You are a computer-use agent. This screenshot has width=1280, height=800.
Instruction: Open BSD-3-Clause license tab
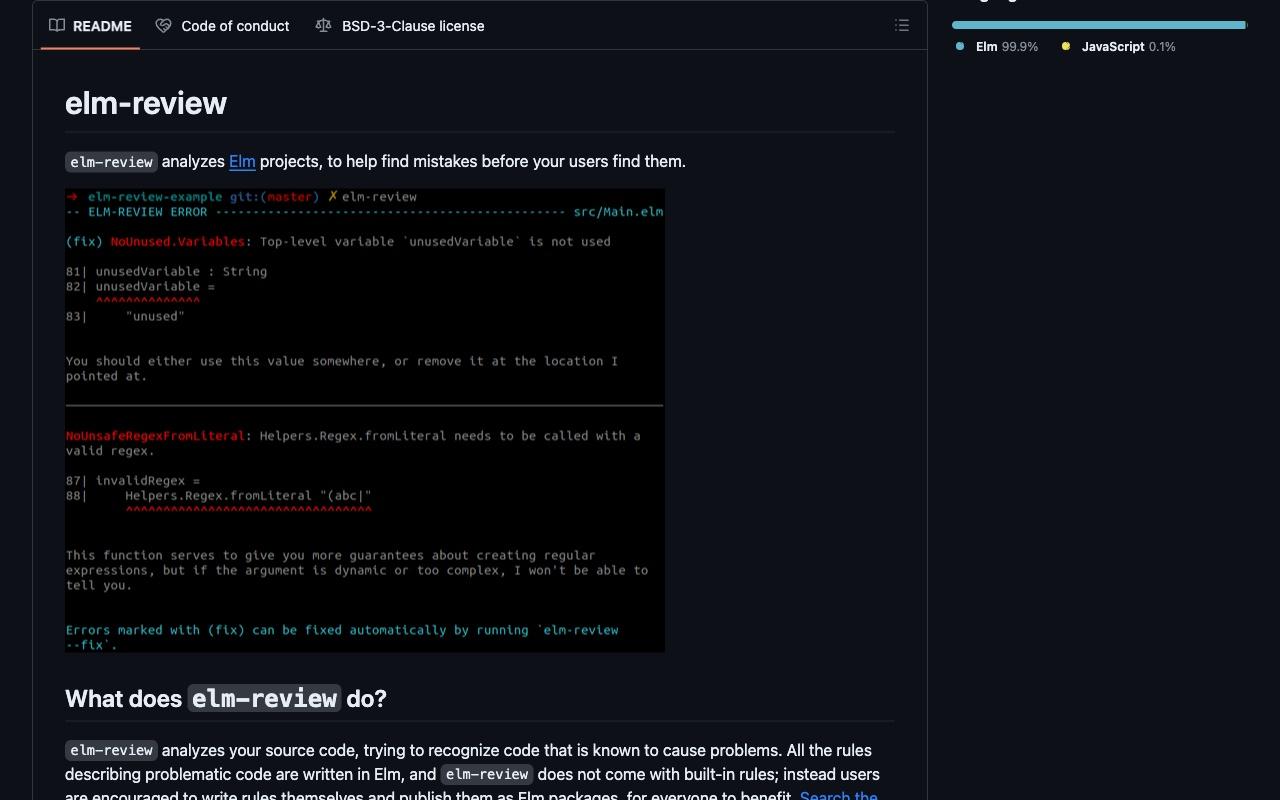click(400, 26)
